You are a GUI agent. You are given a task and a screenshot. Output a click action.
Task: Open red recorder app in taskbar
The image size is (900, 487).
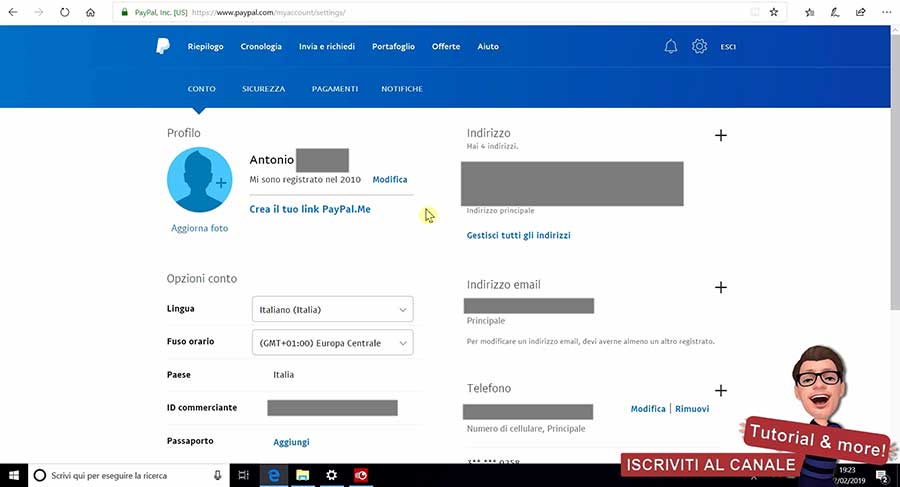tap(360, 476)
